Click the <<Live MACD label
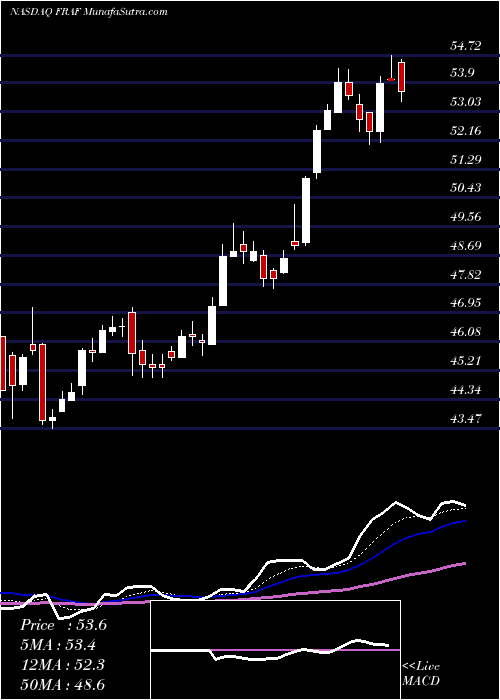 point(421,674)
